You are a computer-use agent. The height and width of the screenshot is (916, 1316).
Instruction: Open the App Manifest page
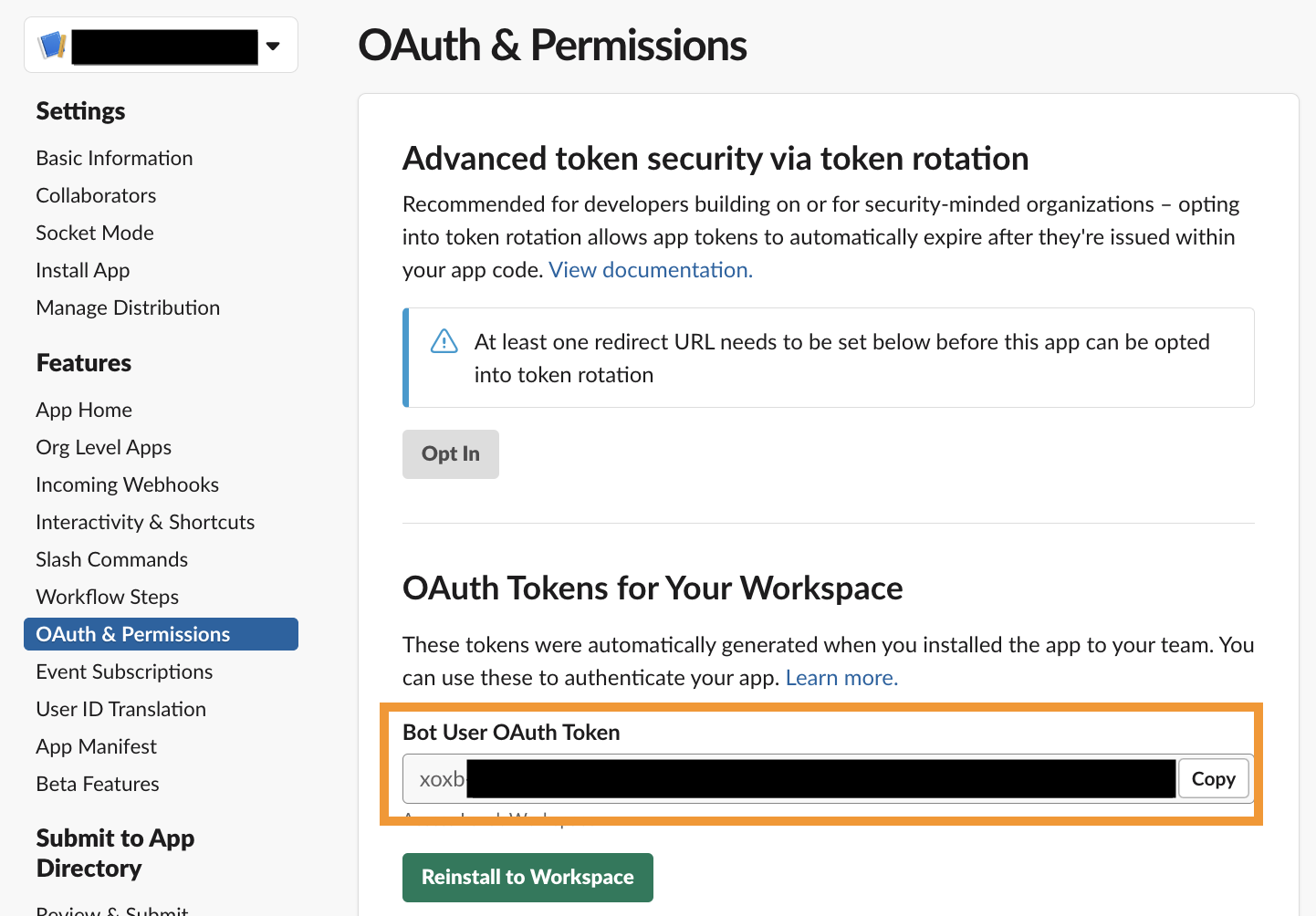[96, 746]
